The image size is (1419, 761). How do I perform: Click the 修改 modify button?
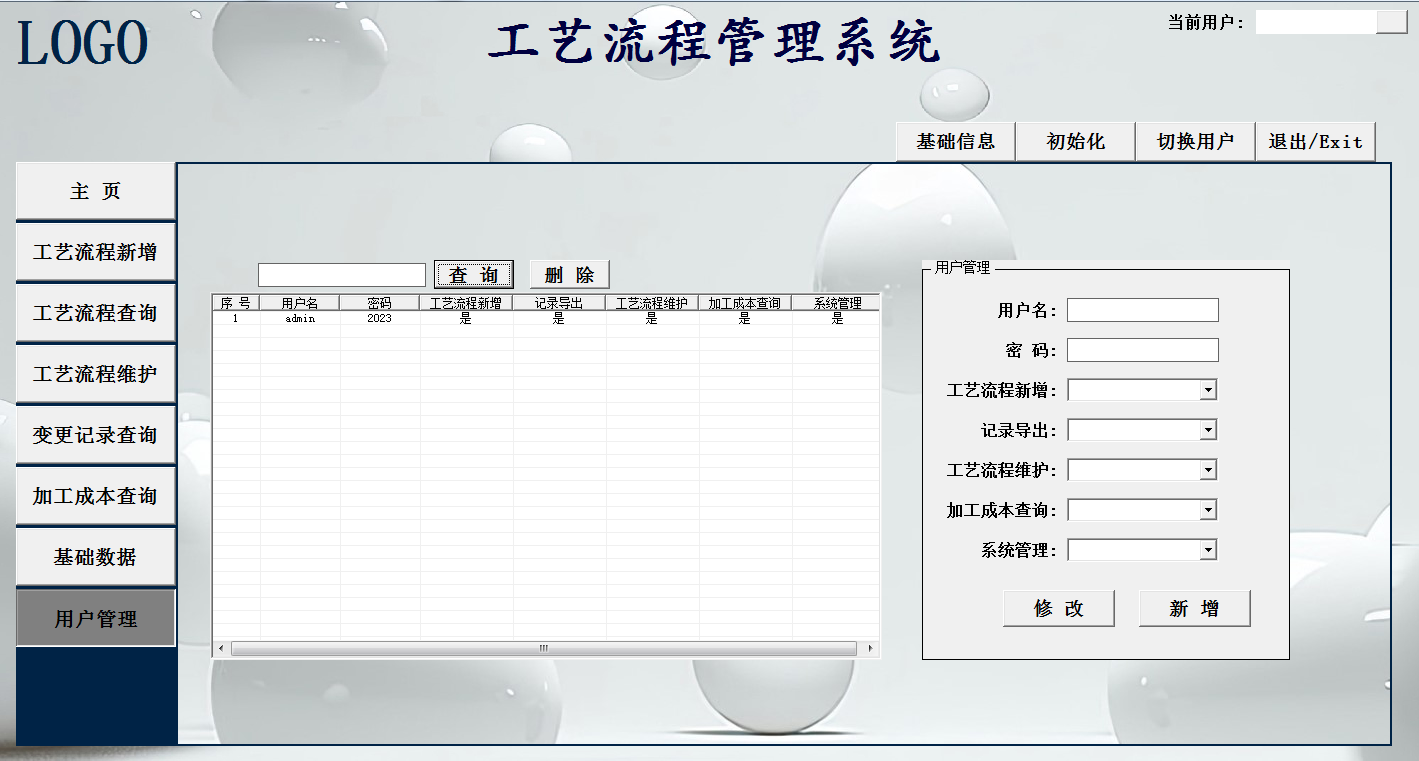1059,608
